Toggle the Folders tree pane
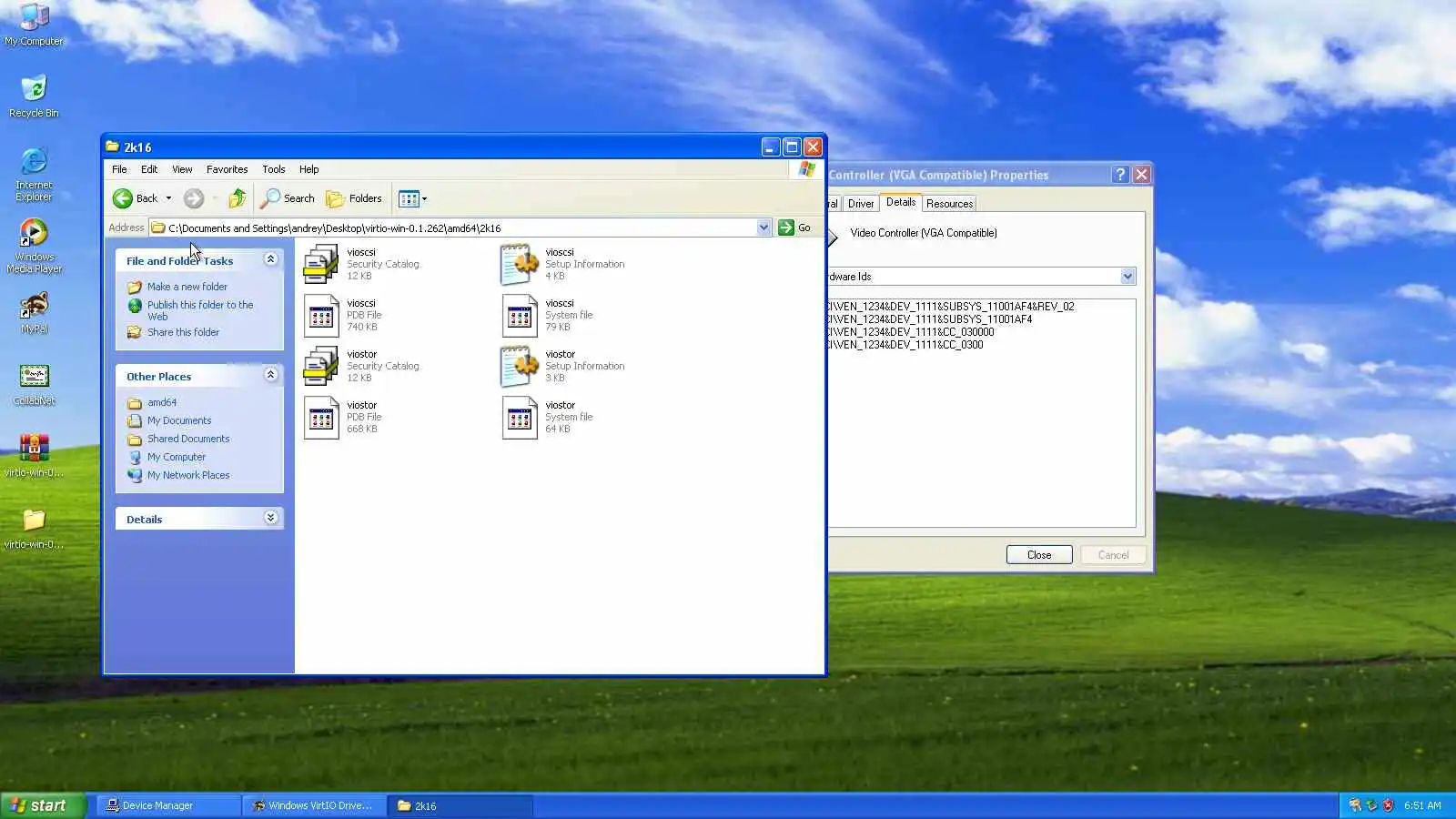 click(354, 198)
